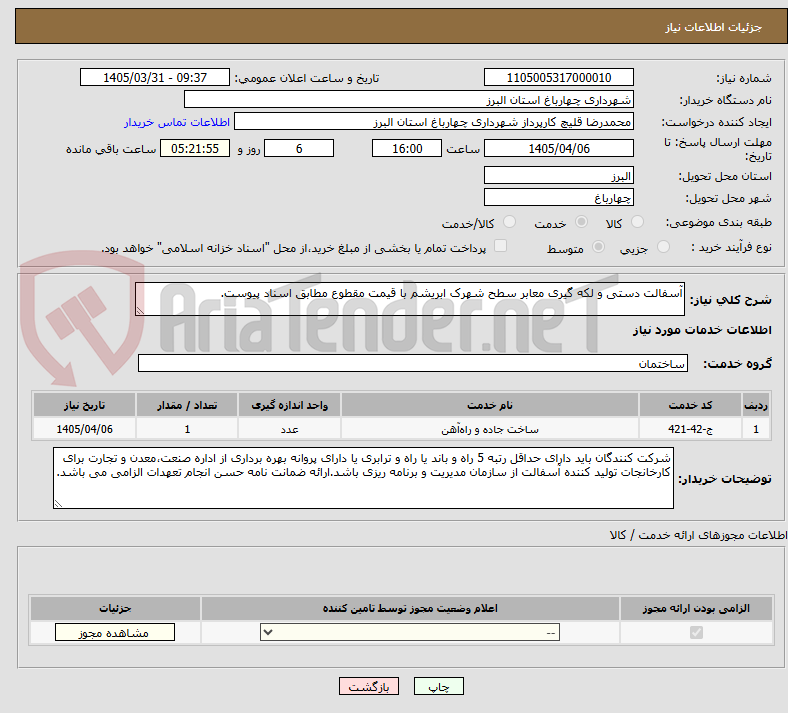Toggle the الزامی بودن ارائه مجوز checkbox
This screenshot has height=713, width=788.
pos(697,632)
